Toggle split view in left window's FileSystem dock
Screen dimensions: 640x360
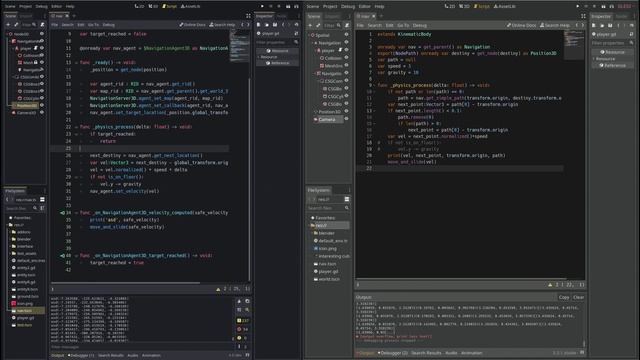[42, 200]
